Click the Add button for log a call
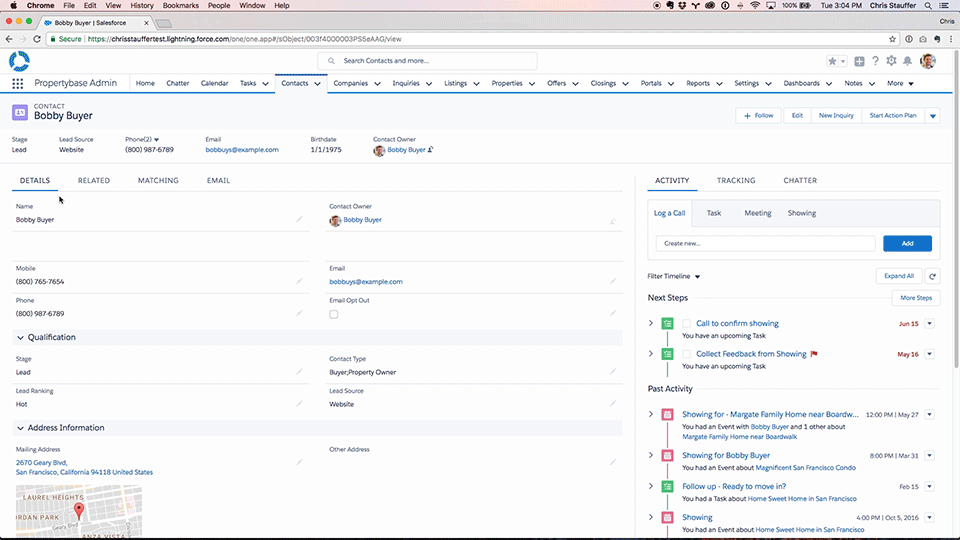Viewport: 960px width, 540px height. coord(907,244)
